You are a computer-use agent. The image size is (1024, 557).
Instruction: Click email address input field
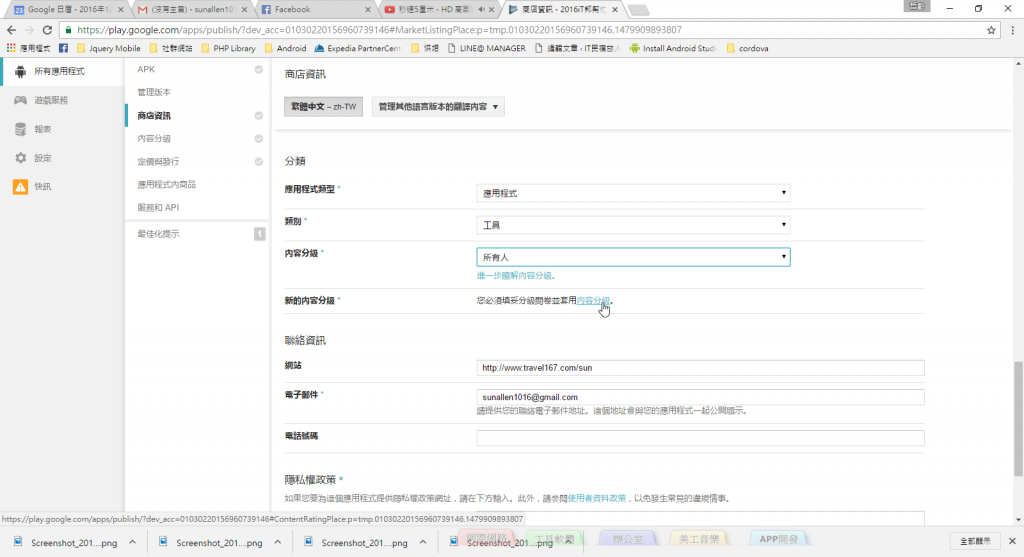pyautogui.click(x=700, y=397)
